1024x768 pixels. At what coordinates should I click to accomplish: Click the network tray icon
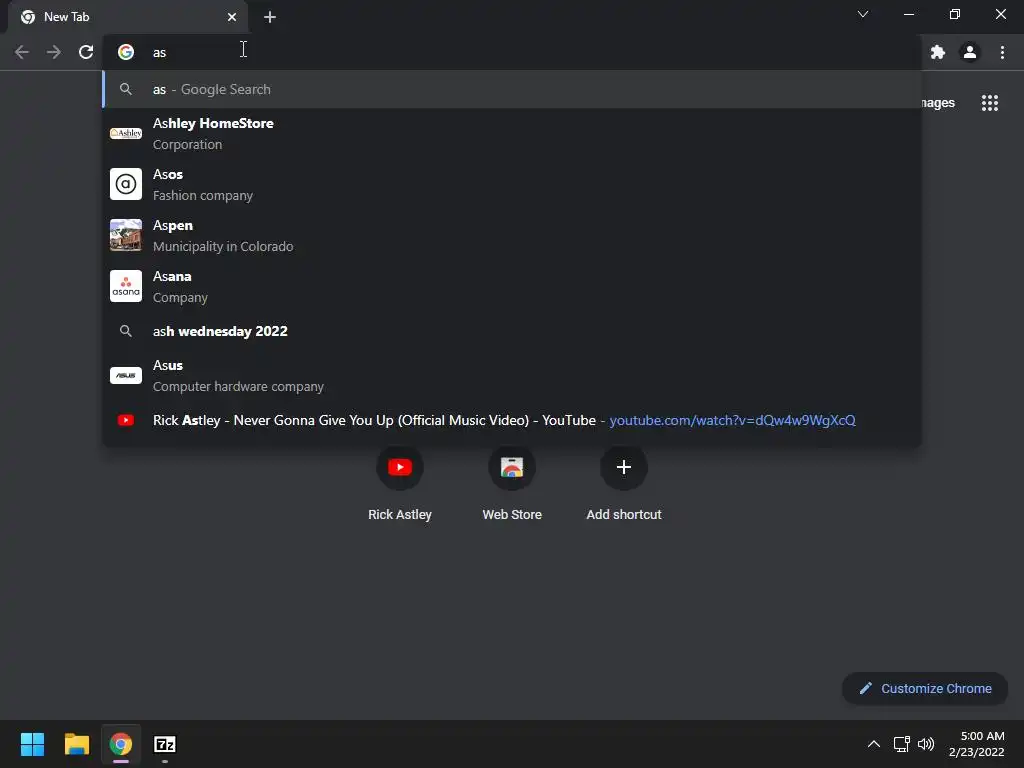[902, 744]
